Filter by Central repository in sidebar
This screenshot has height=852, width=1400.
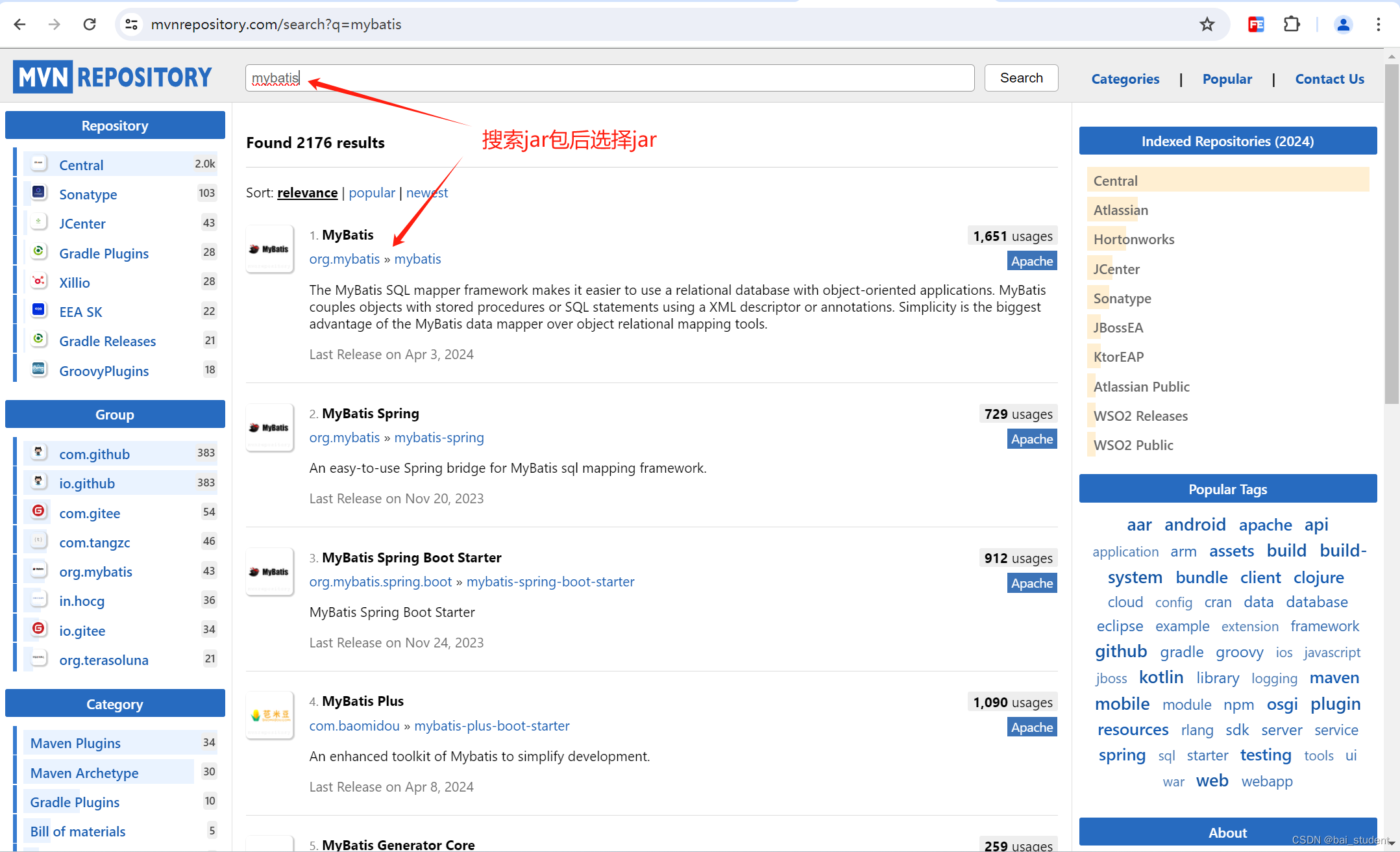click(x=81, y=165)
